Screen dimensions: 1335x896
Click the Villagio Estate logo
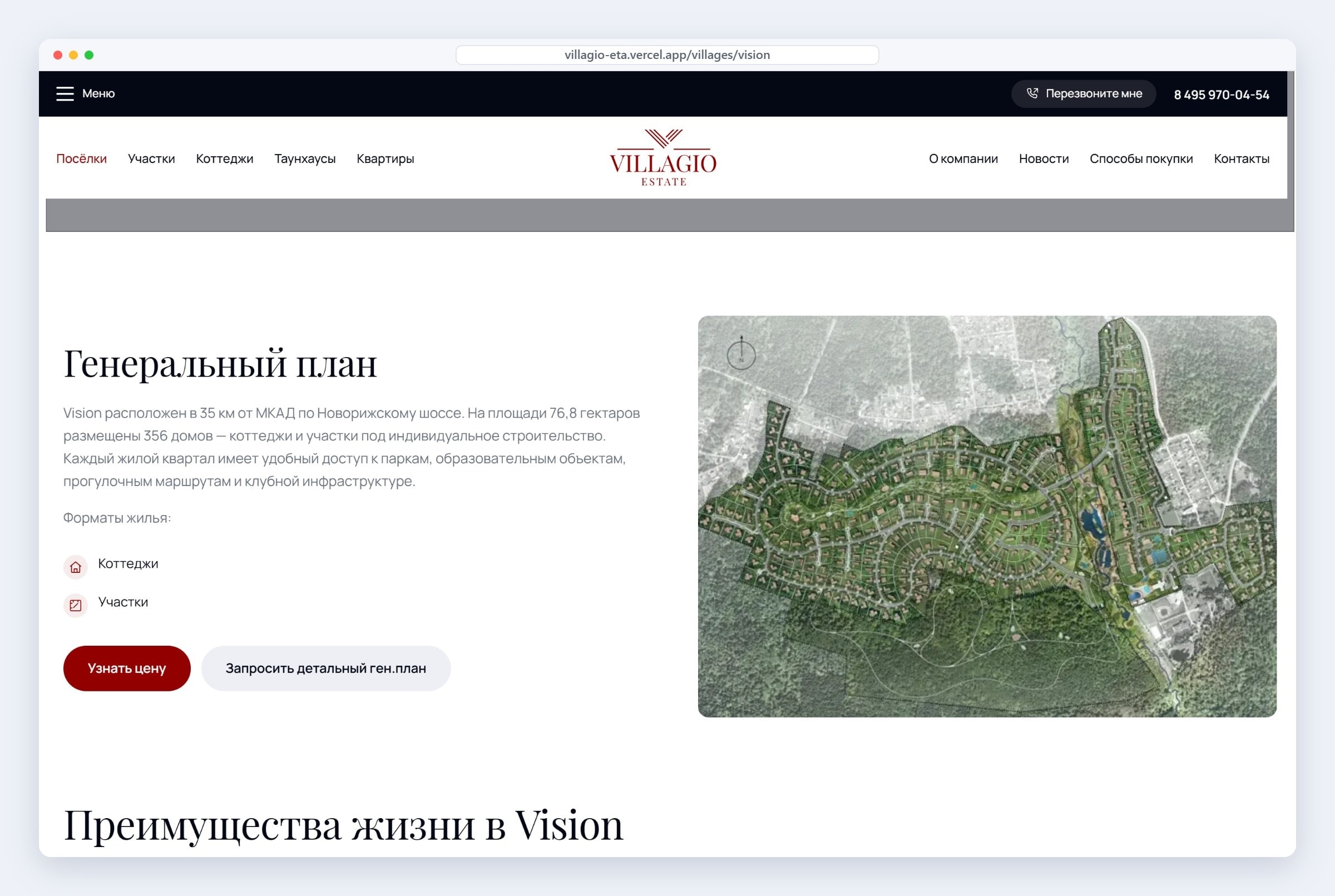(x=663, y=158)
